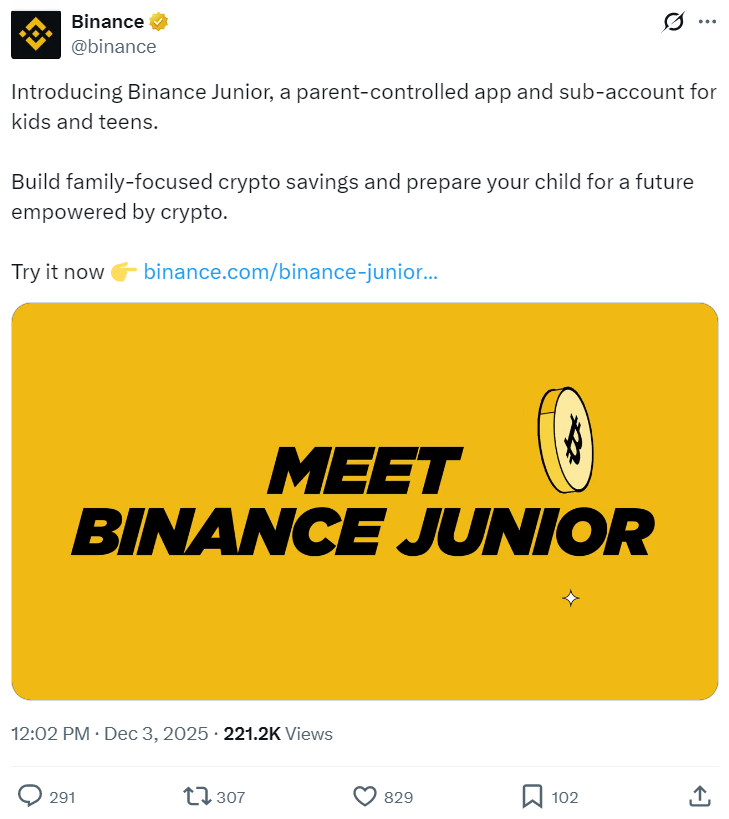The height and width of the screenshot is (819, 729).
Task: Open the Grok slashed-circle icon
Action: point(673,22)
